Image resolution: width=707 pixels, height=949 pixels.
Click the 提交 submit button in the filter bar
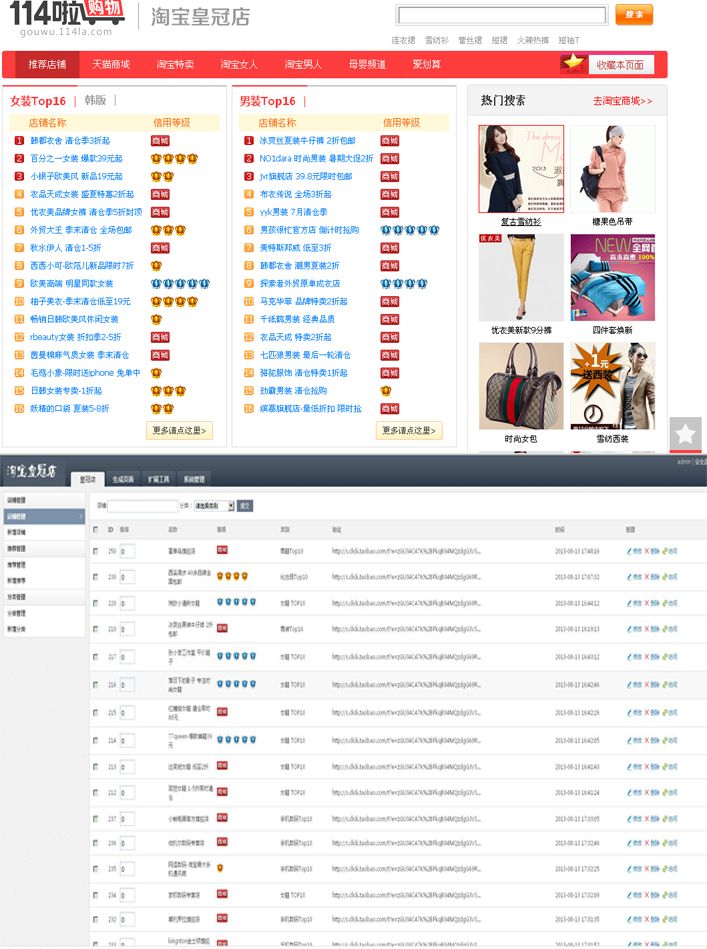tap(245, 506)
